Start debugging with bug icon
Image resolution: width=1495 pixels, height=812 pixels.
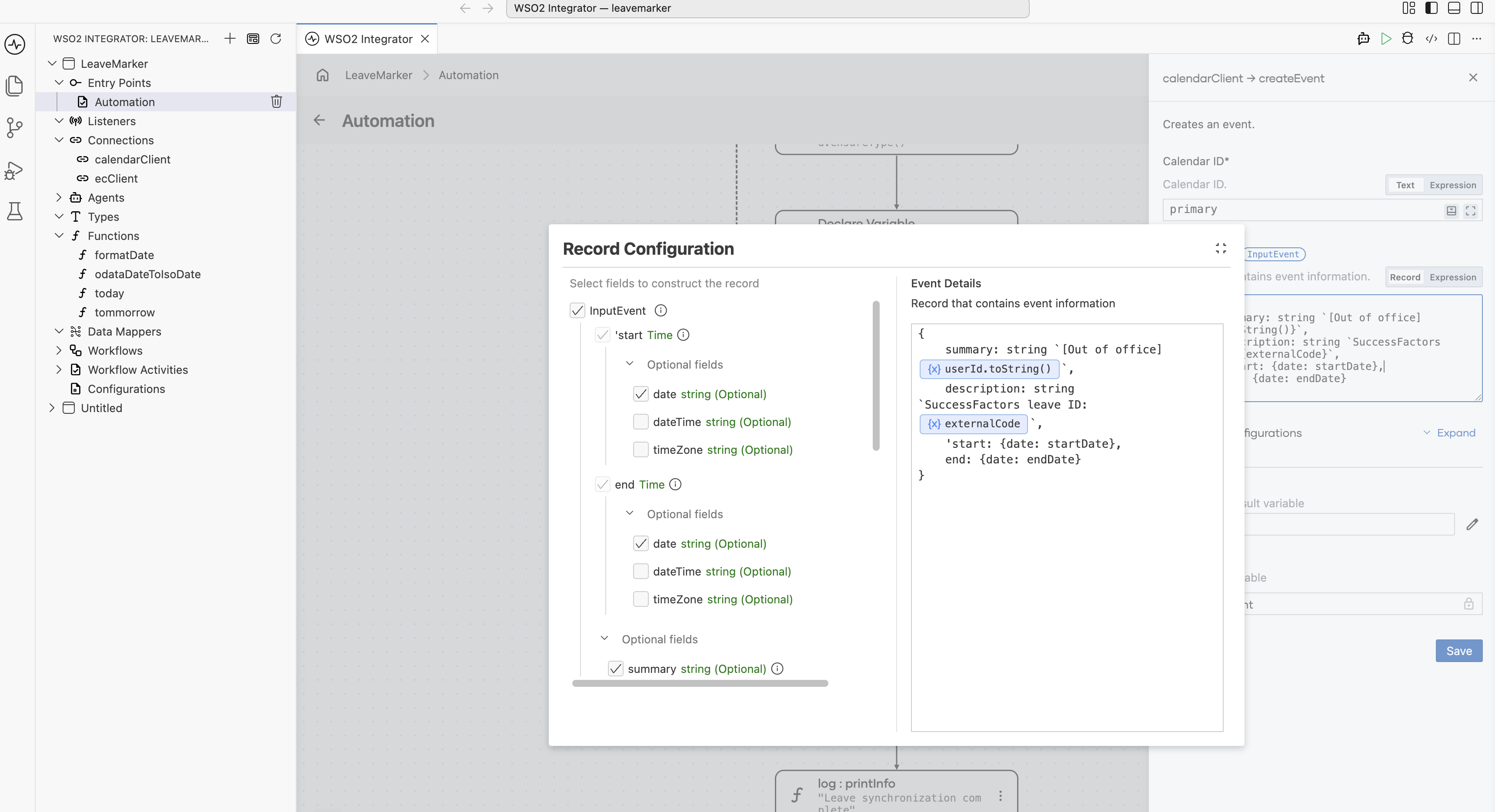1407,39
